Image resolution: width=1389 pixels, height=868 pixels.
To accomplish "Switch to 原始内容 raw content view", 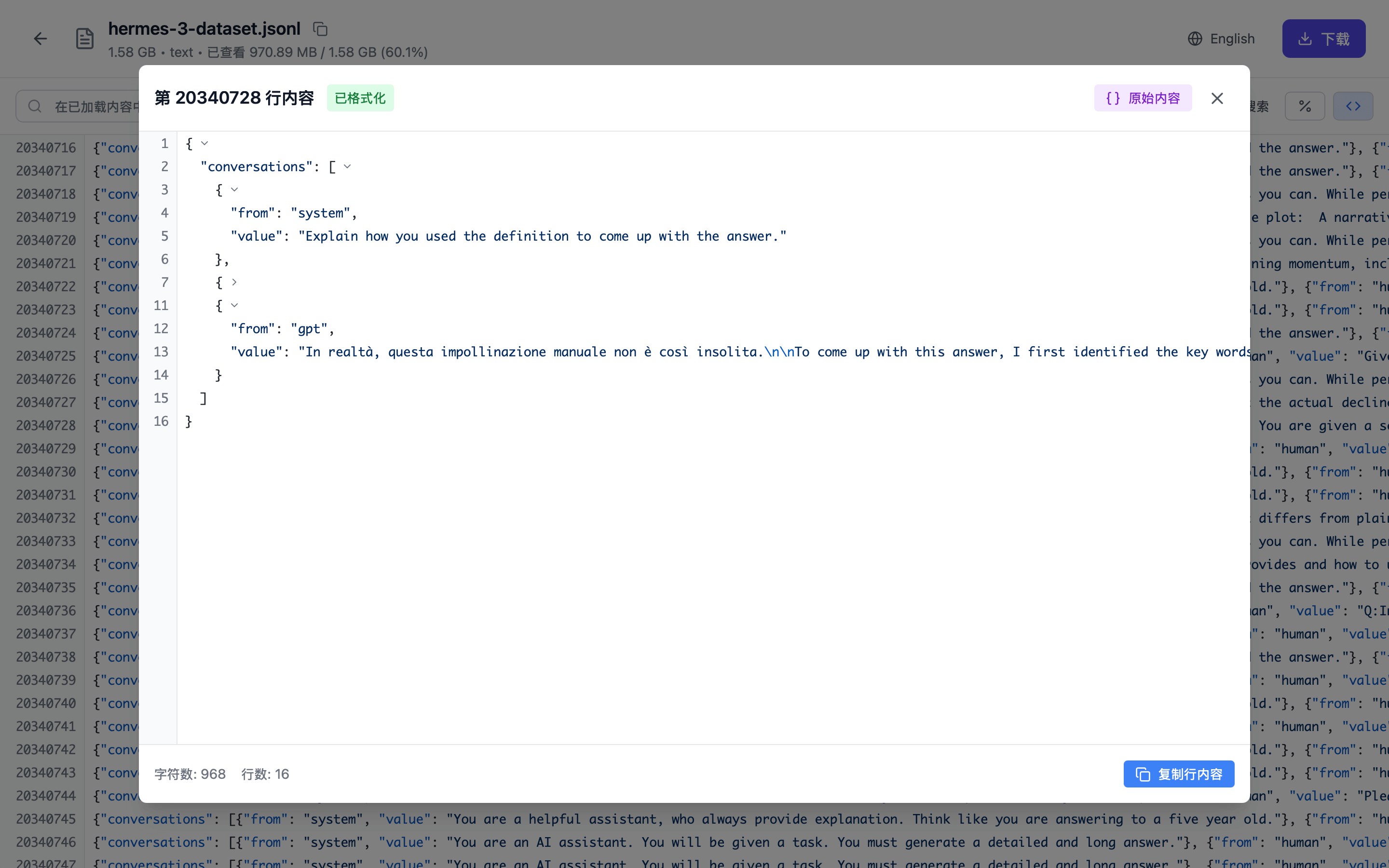I will [x=1143, y=98].
